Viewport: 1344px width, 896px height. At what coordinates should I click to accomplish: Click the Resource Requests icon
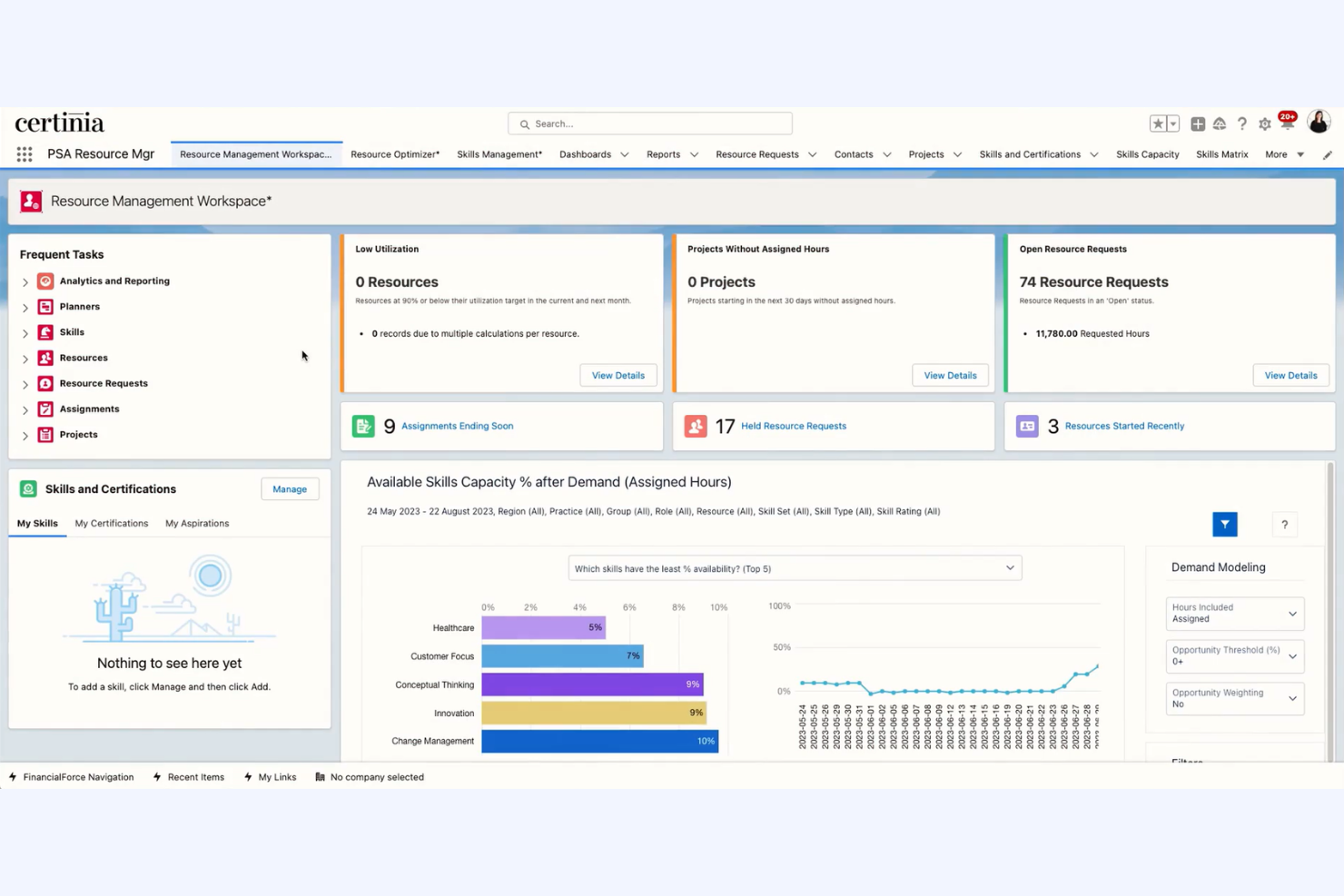(x=44, y=383)
